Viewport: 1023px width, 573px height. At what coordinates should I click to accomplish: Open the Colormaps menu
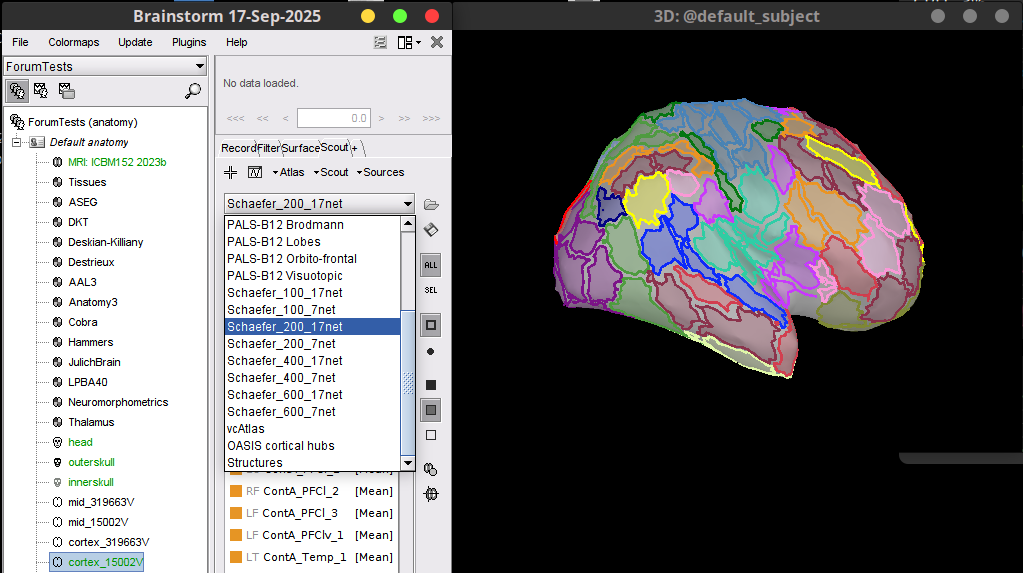coord(73,42)
